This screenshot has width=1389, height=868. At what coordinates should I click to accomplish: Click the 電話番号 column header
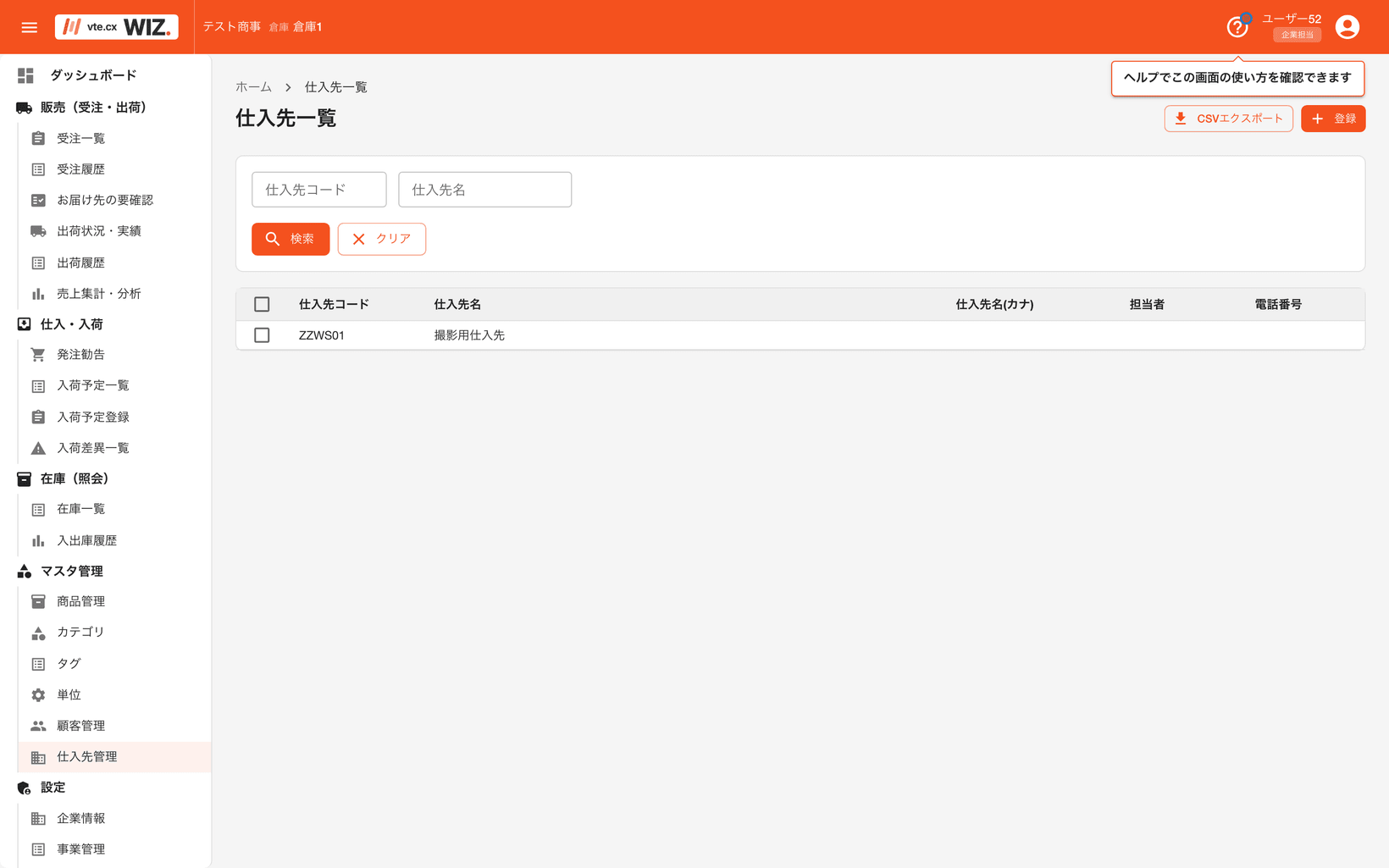pos(1278,304)
